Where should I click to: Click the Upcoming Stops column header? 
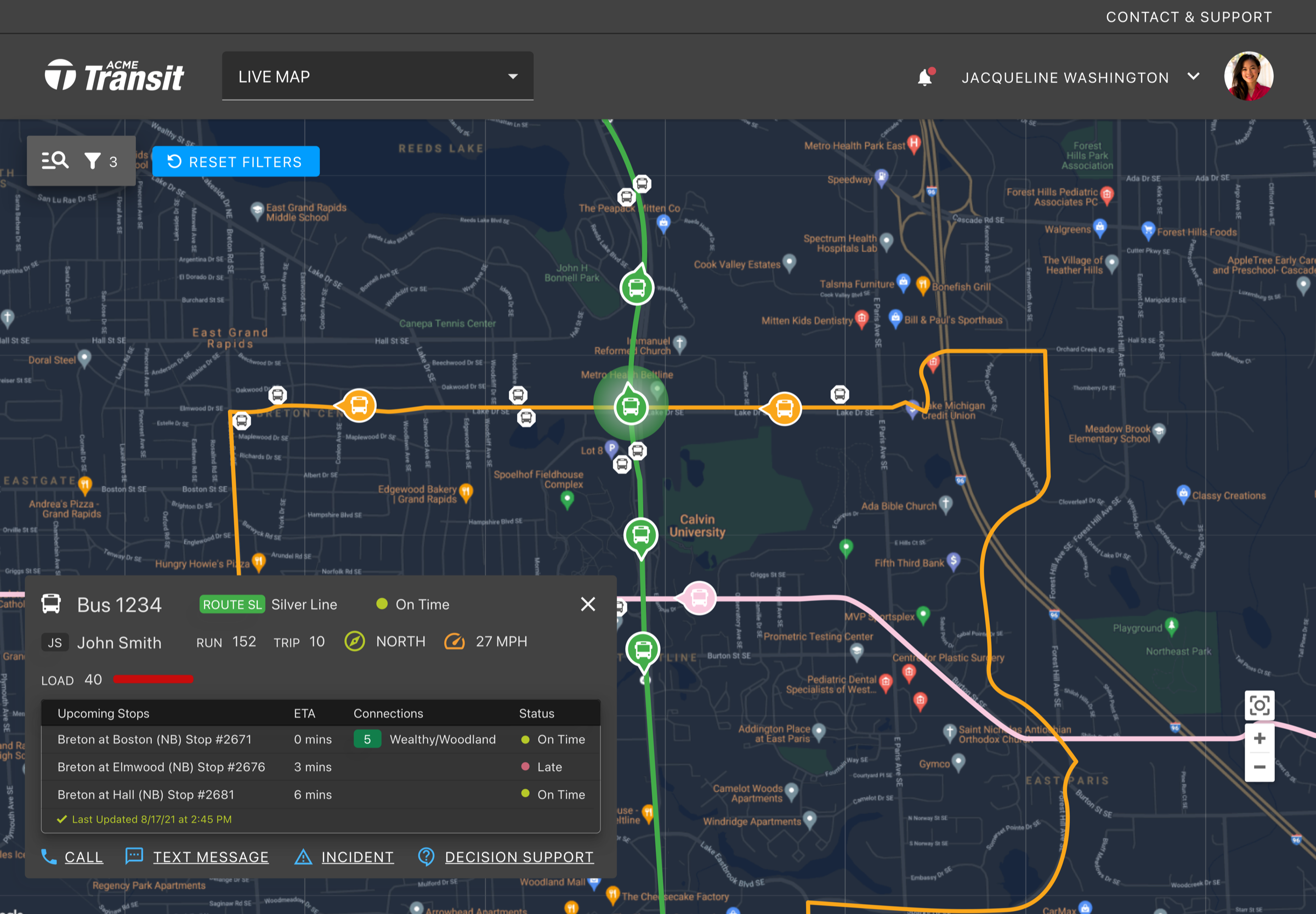(x=103, y=713)
